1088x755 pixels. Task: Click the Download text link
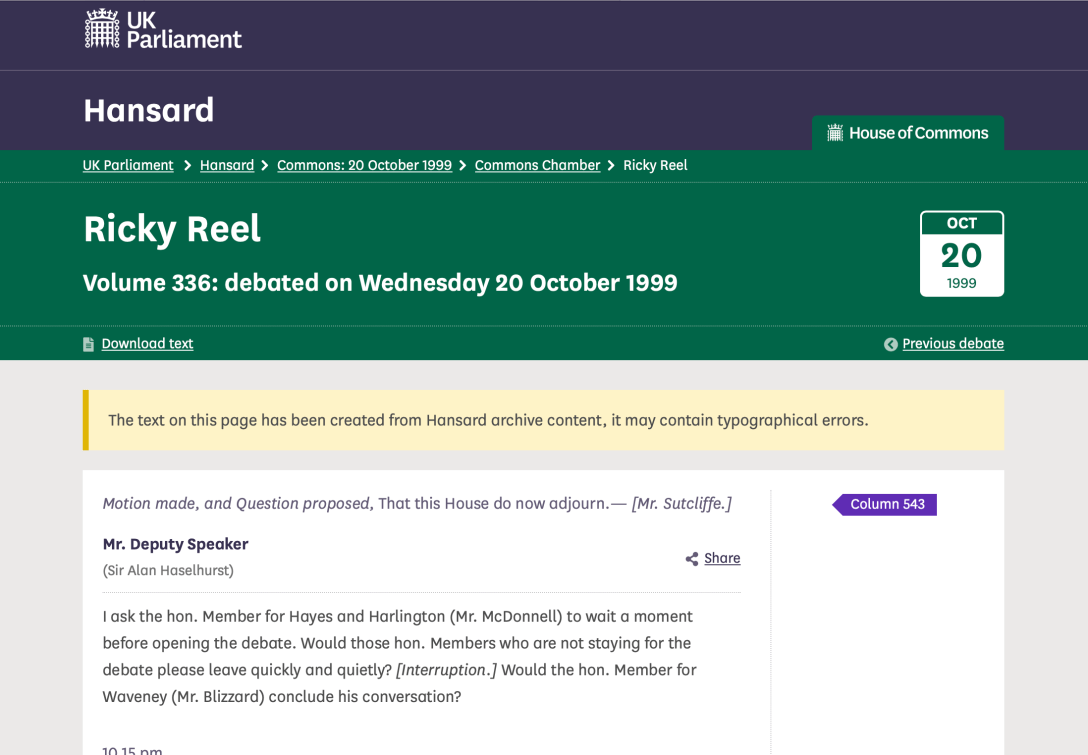[x=147, y=344]
